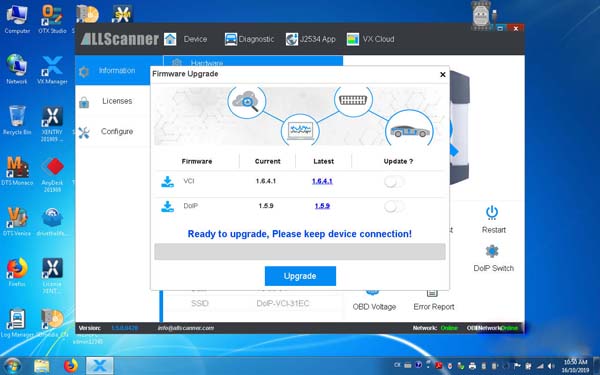Click the OBD connector icon in banner

[353, 100]
